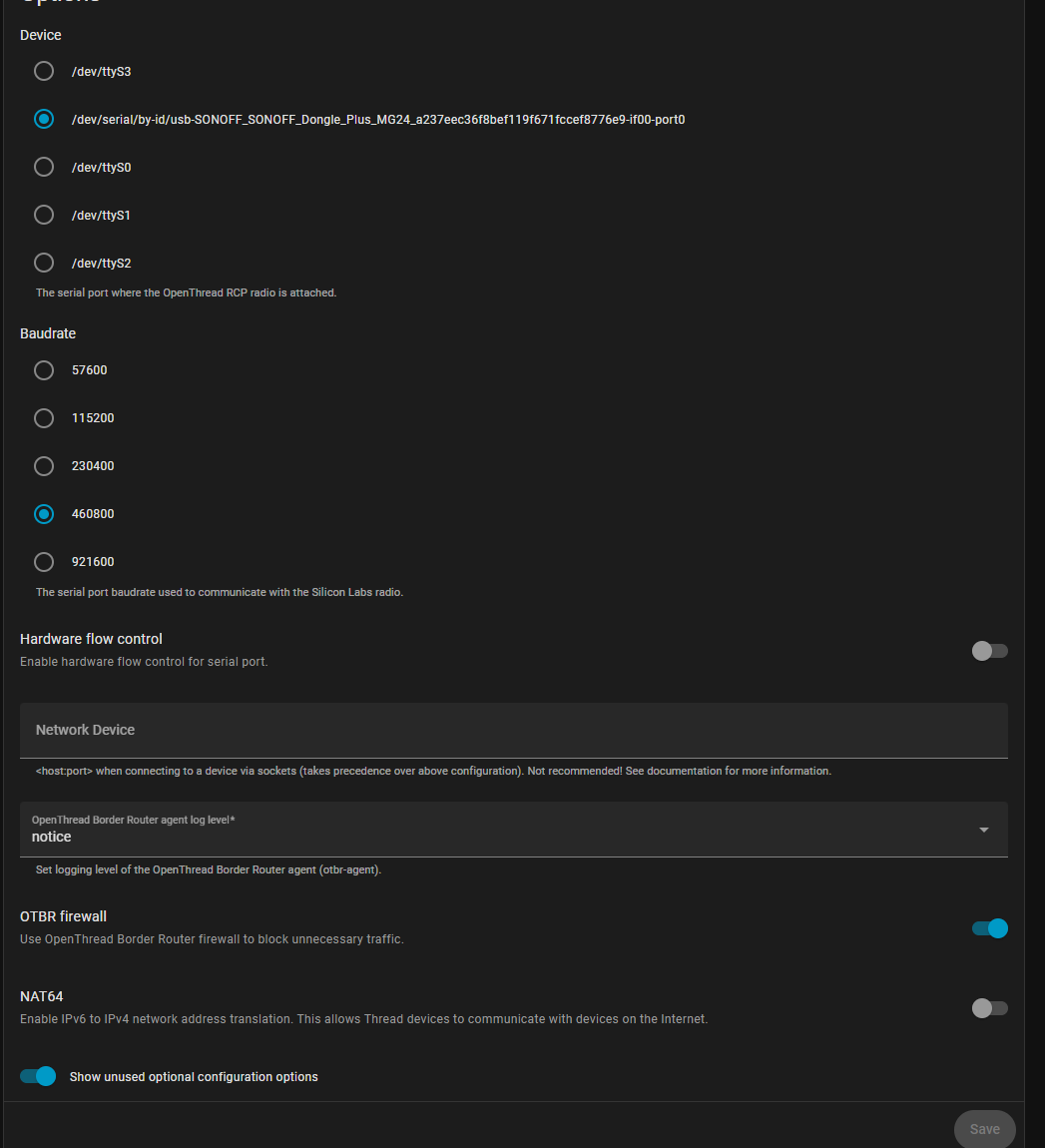Turn on NAT64 toggle
The image size is (1045, 1148).
[x=989, y=1008]
